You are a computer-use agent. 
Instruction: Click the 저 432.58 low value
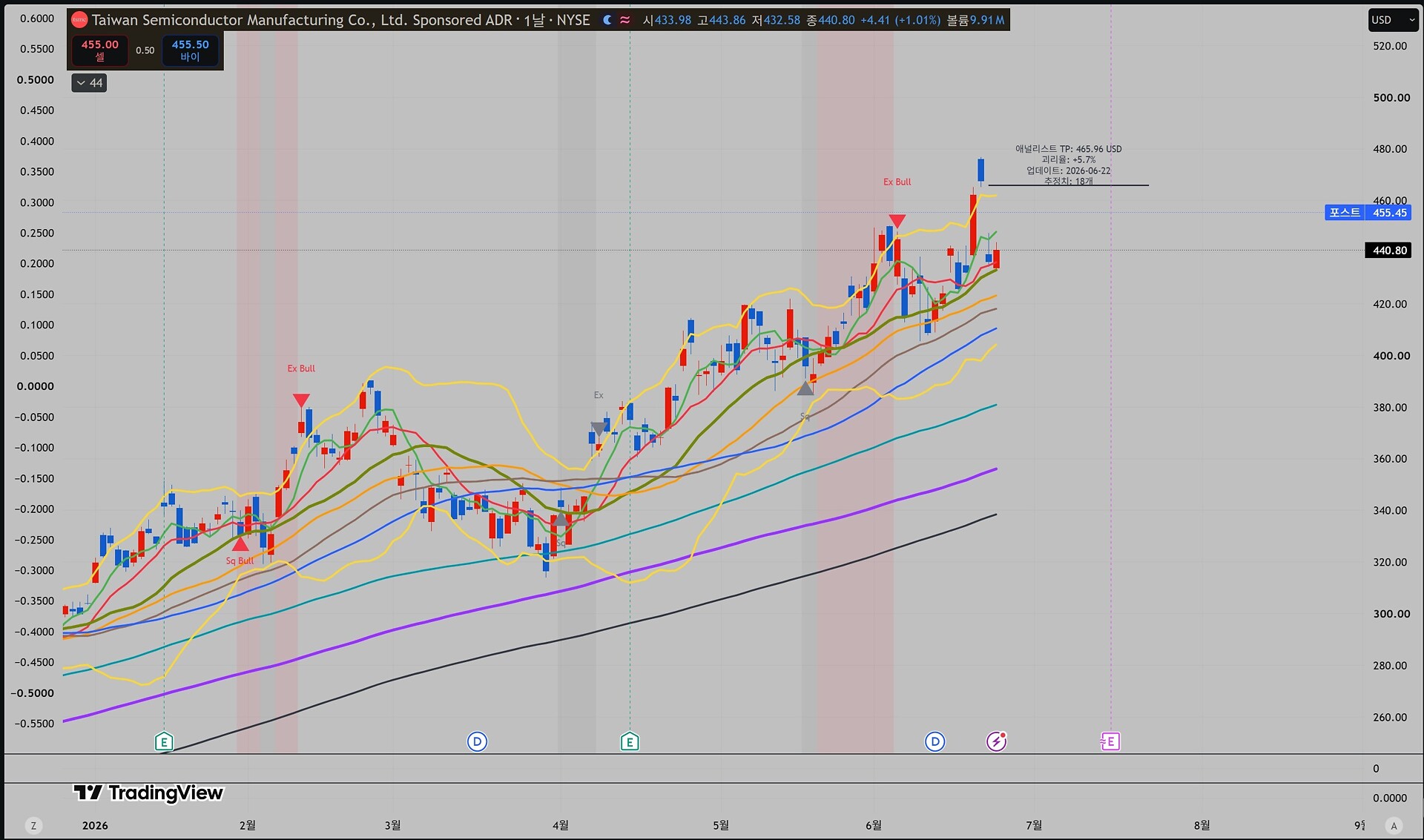pyautogui.click(x=776, y=20)
